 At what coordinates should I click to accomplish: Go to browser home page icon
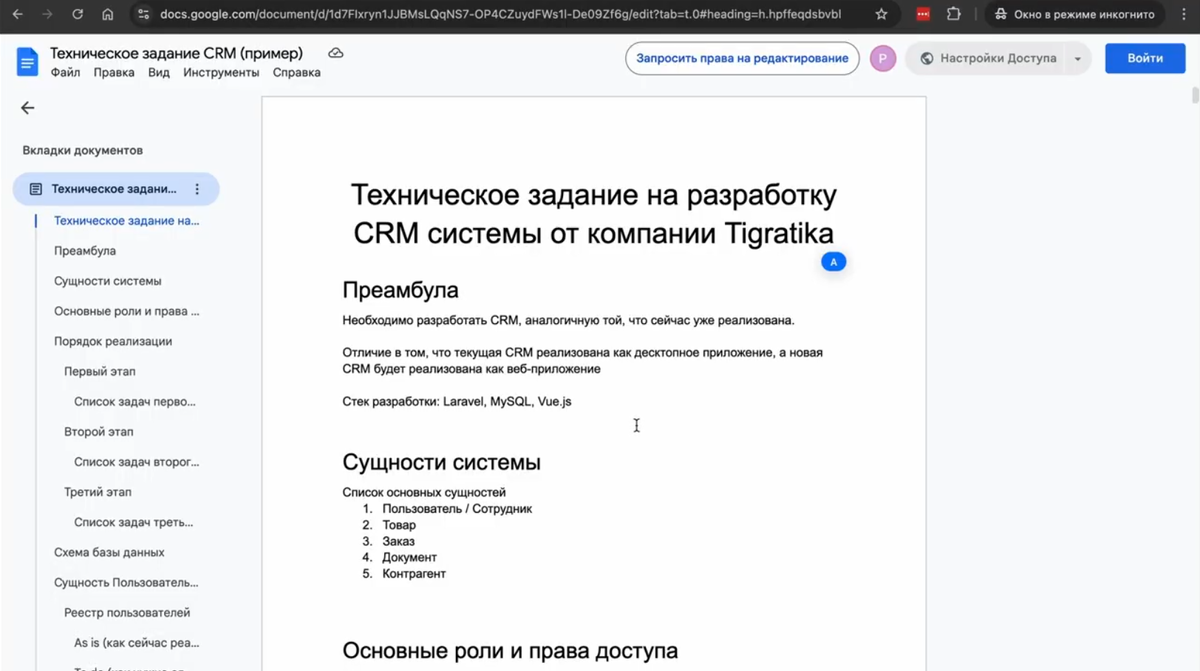(108, 15)
